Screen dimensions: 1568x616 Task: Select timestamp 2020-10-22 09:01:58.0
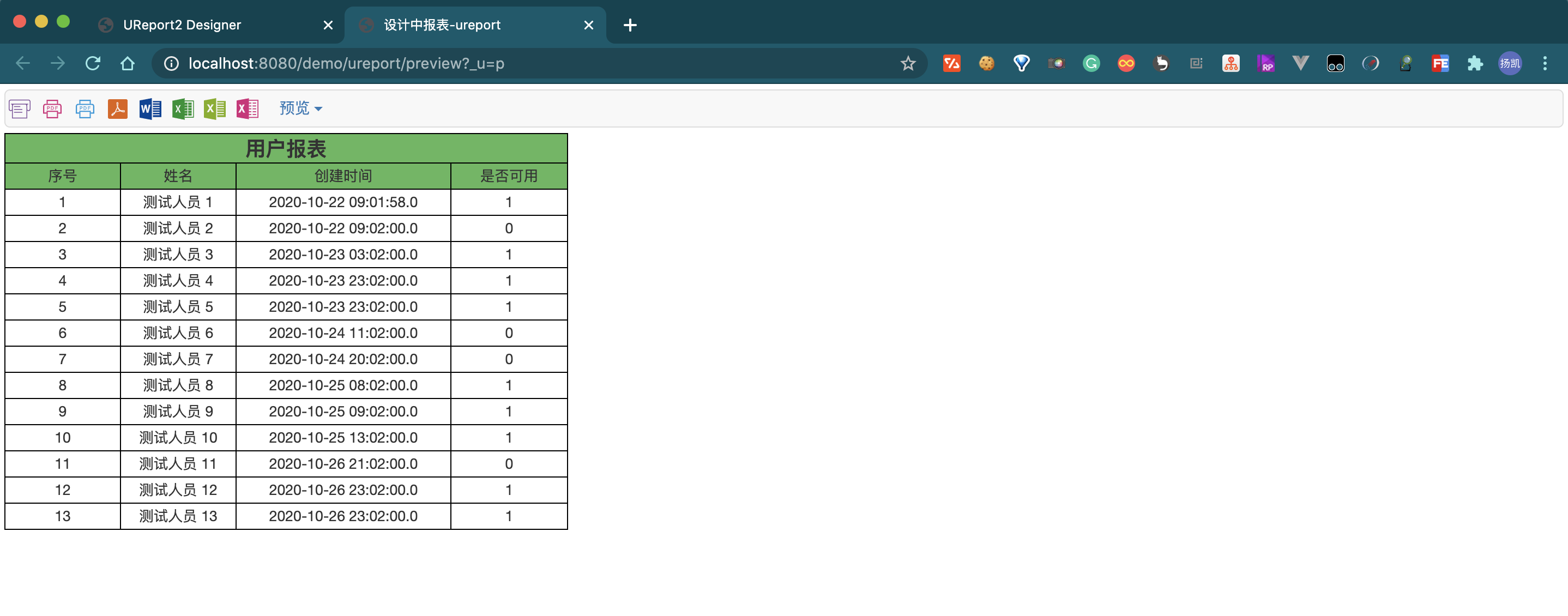(x=343, y=202)
